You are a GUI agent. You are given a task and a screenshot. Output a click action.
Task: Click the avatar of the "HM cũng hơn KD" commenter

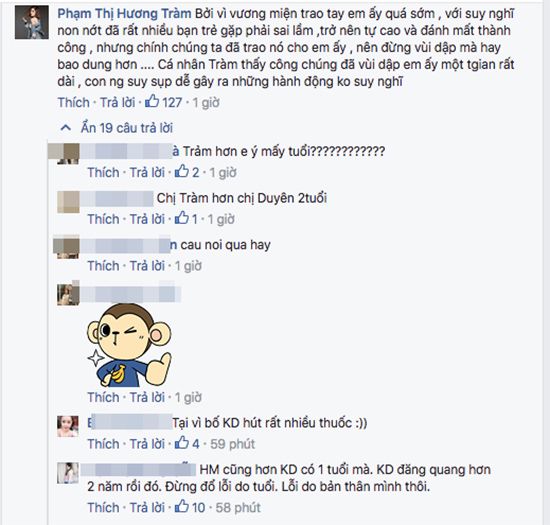tap(68, 473)
